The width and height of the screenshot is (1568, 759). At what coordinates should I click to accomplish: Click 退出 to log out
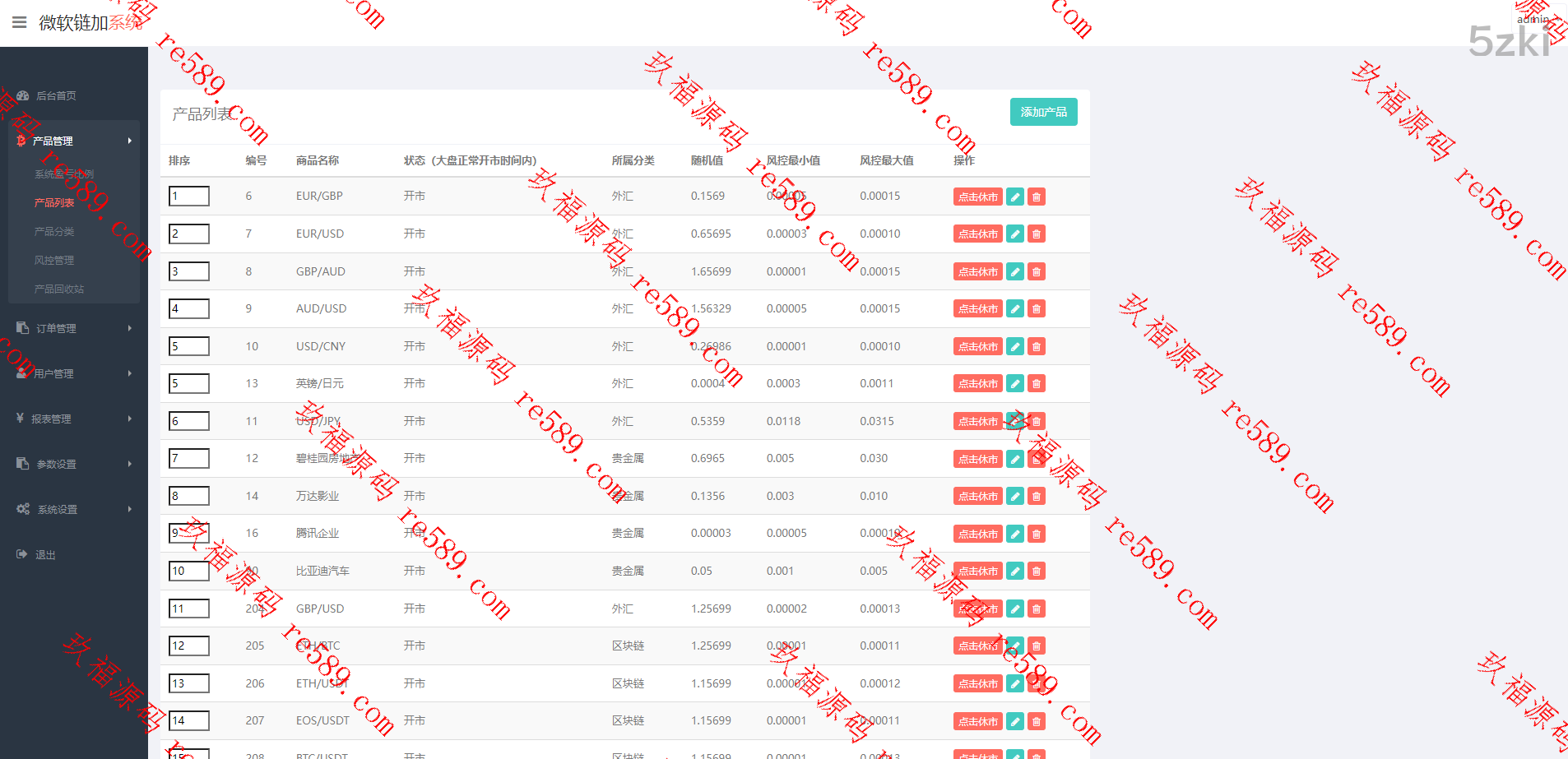click(45, 555)
